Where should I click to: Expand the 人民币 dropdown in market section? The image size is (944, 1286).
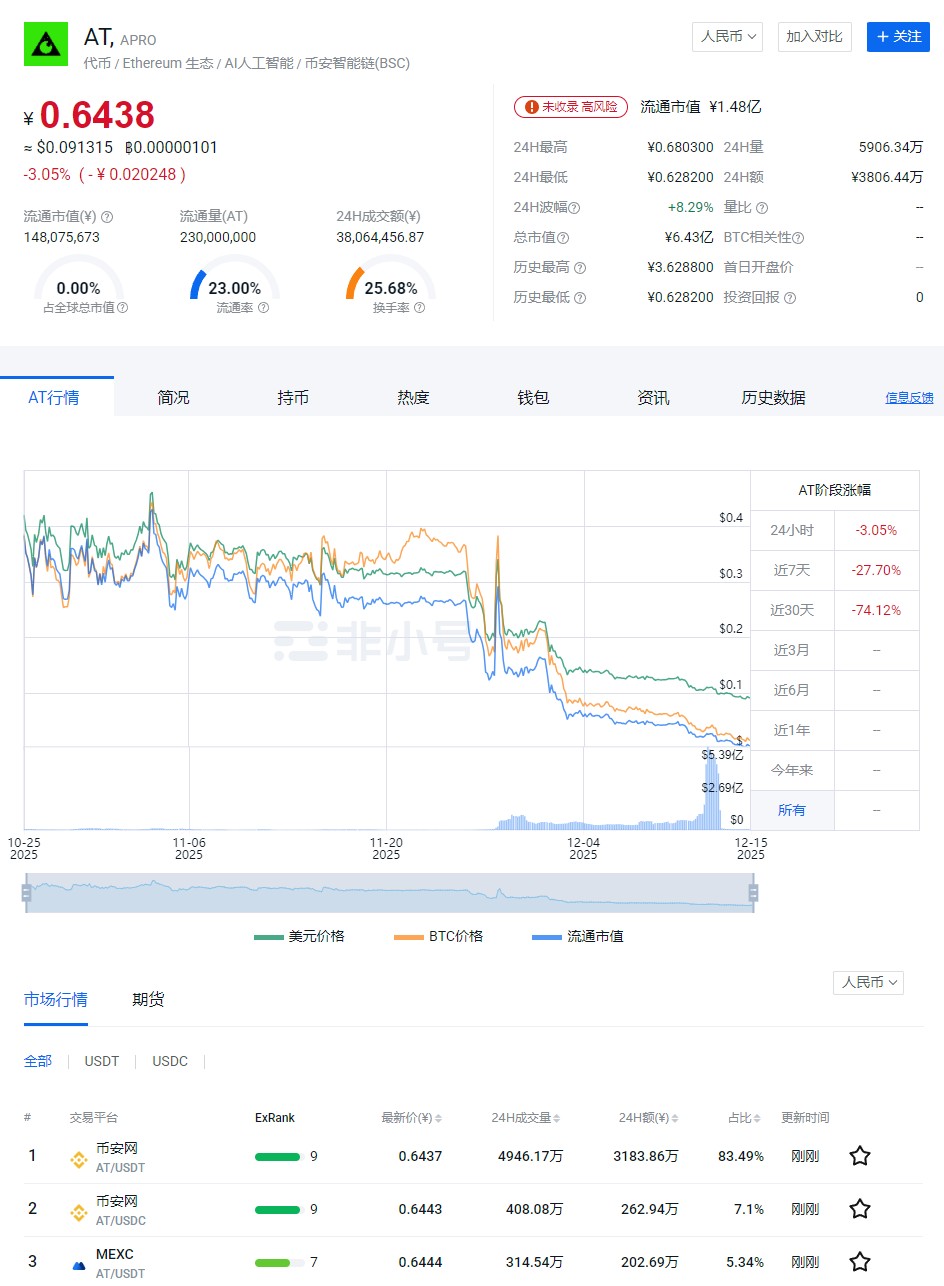868,983
